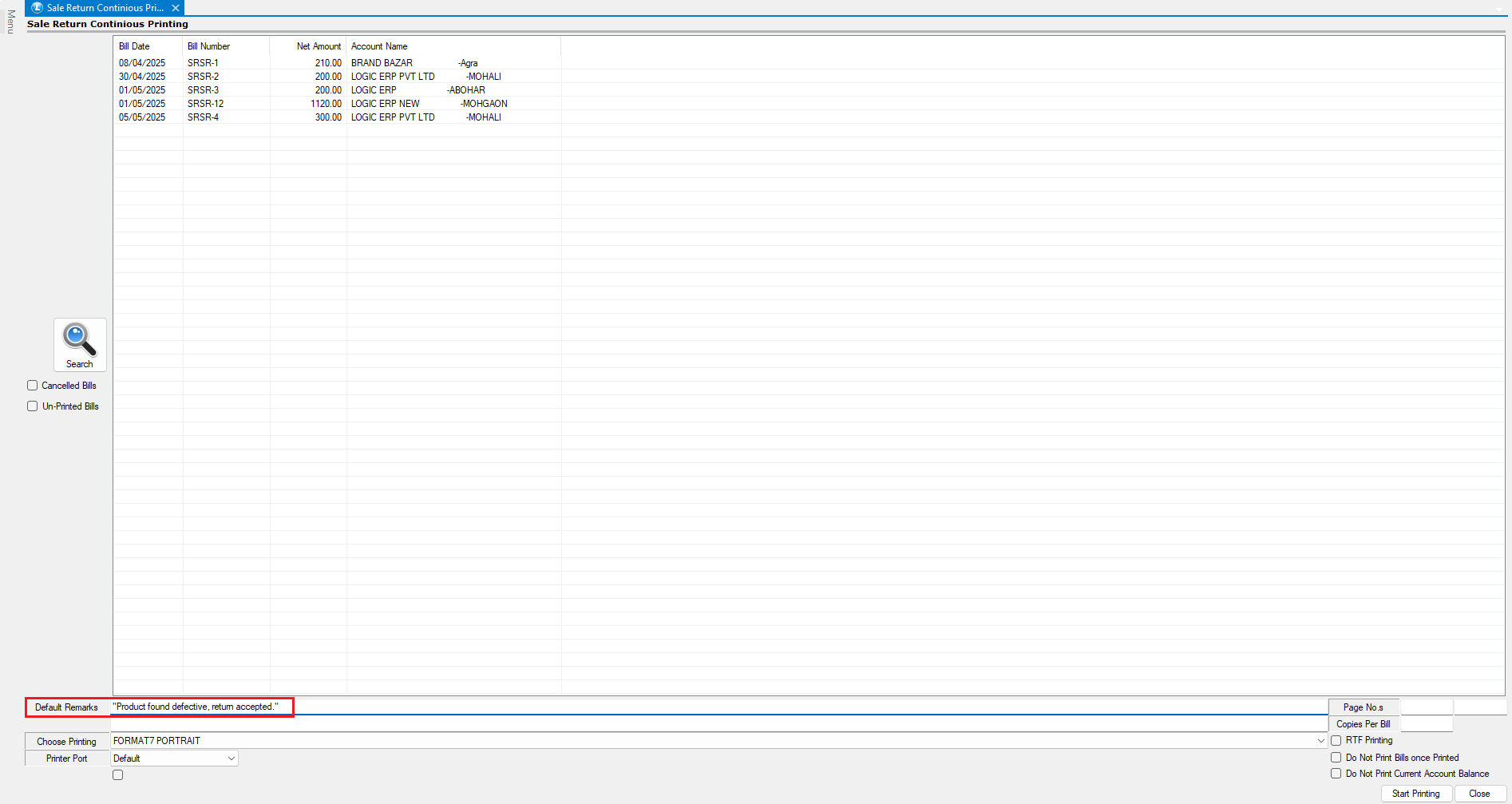
Task: Enable the Cancelled Bills checkbox
Action: point(33,386)
